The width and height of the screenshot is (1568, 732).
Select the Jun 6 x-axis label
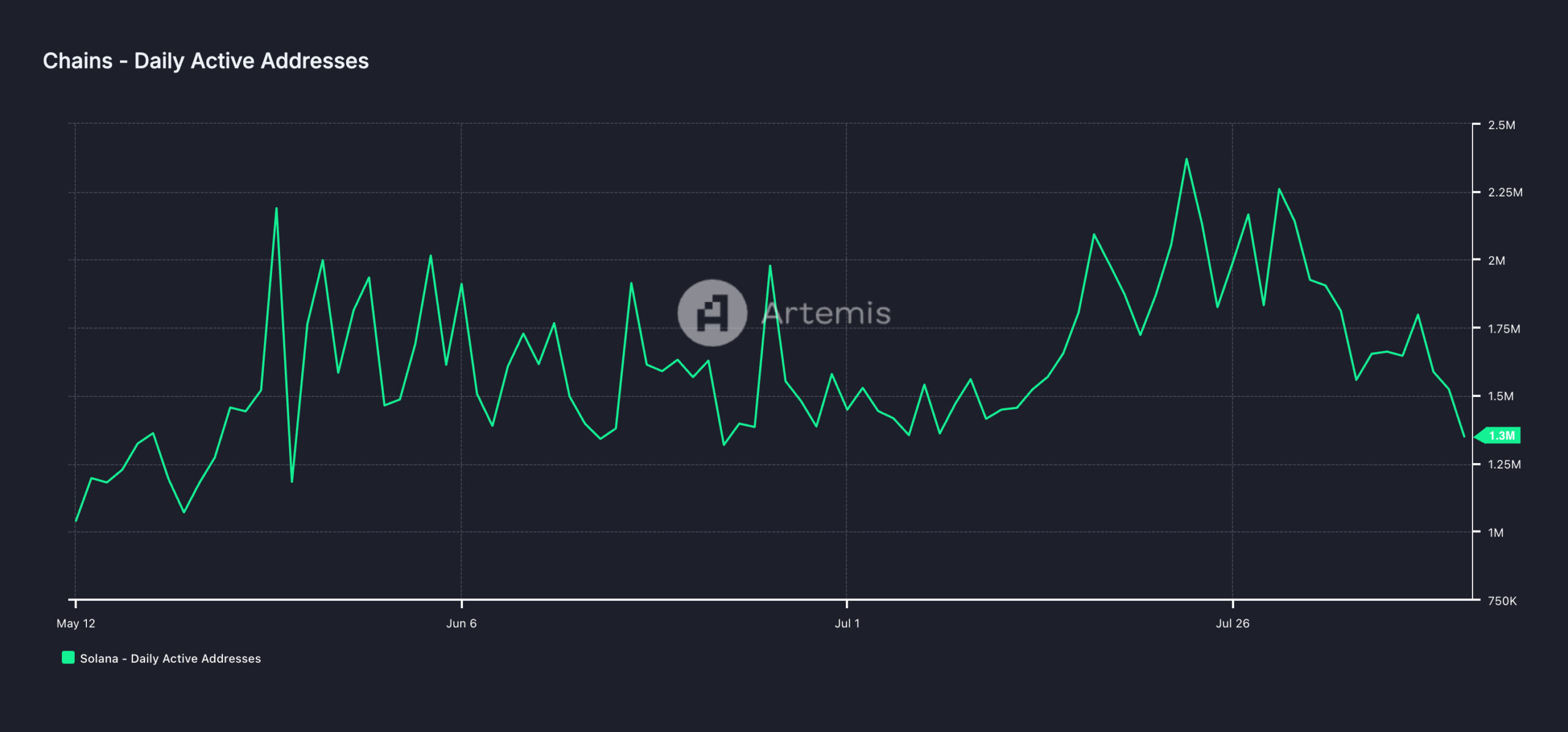(x=461, y=624)
